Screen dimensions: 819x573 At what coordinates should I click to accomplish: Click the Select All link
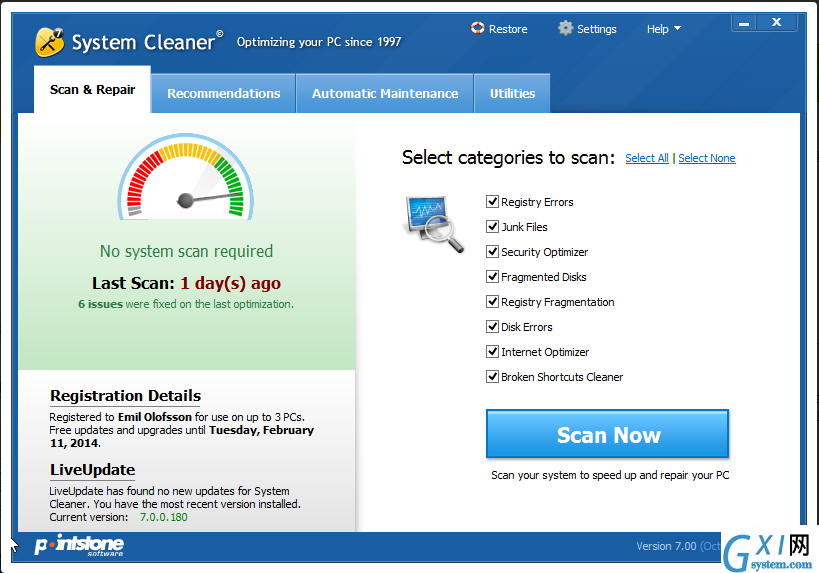point(647,158)
